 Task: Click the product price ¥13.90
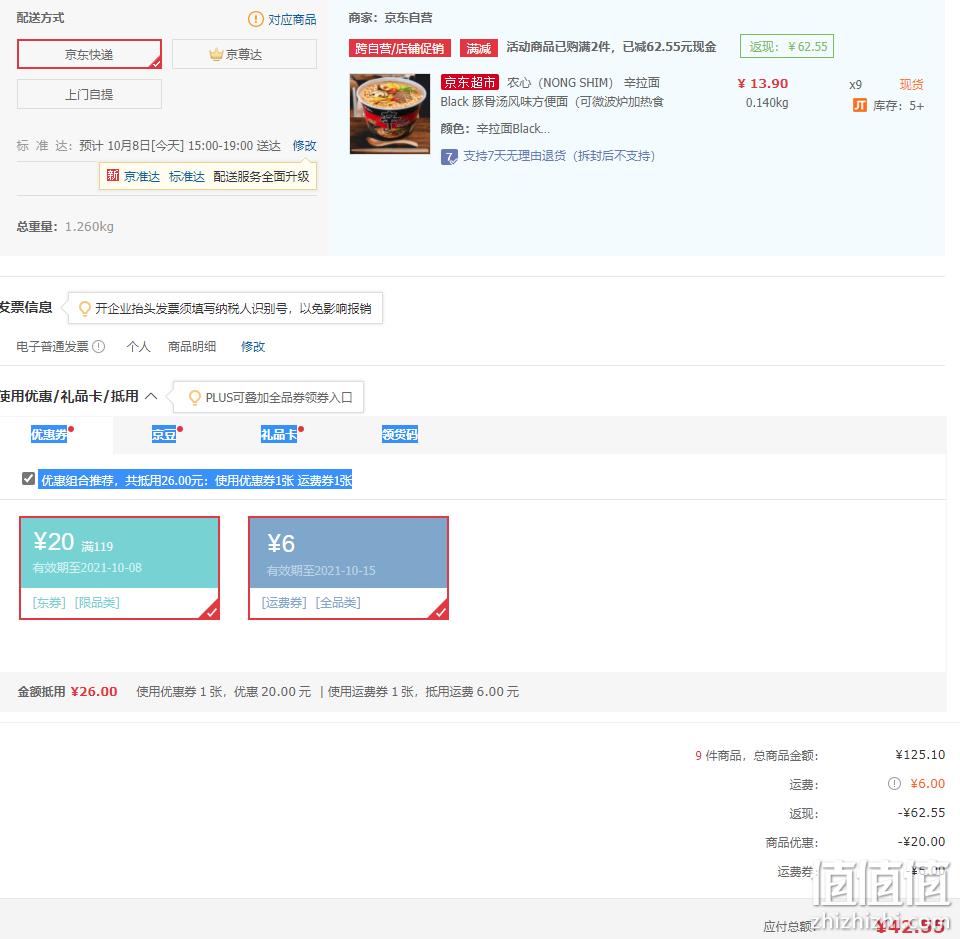point(763,83)
